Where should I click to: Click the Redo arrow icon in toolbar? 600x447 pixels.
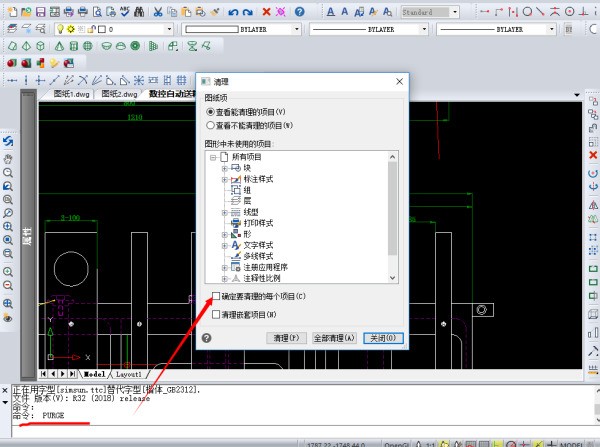click(246, 12)
